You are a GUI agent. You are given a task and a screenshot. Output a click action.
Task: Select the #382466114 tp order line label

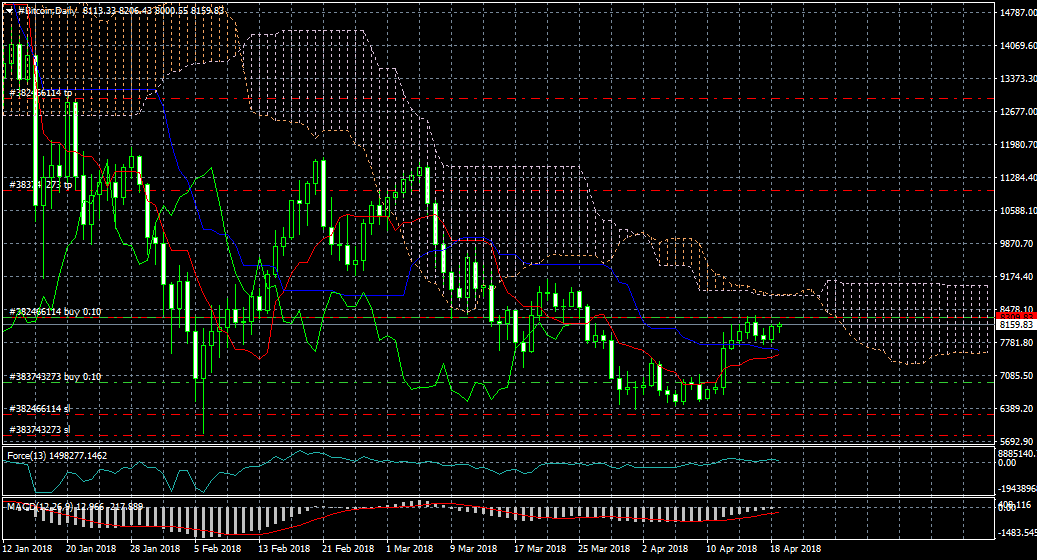click(x=40, y=92)
